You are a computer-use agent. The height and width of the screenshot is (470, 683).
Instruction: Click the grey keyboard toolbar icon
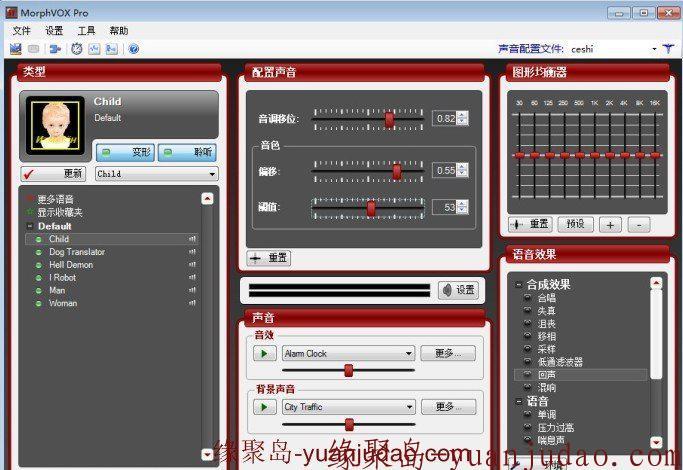tap(34, 49)
